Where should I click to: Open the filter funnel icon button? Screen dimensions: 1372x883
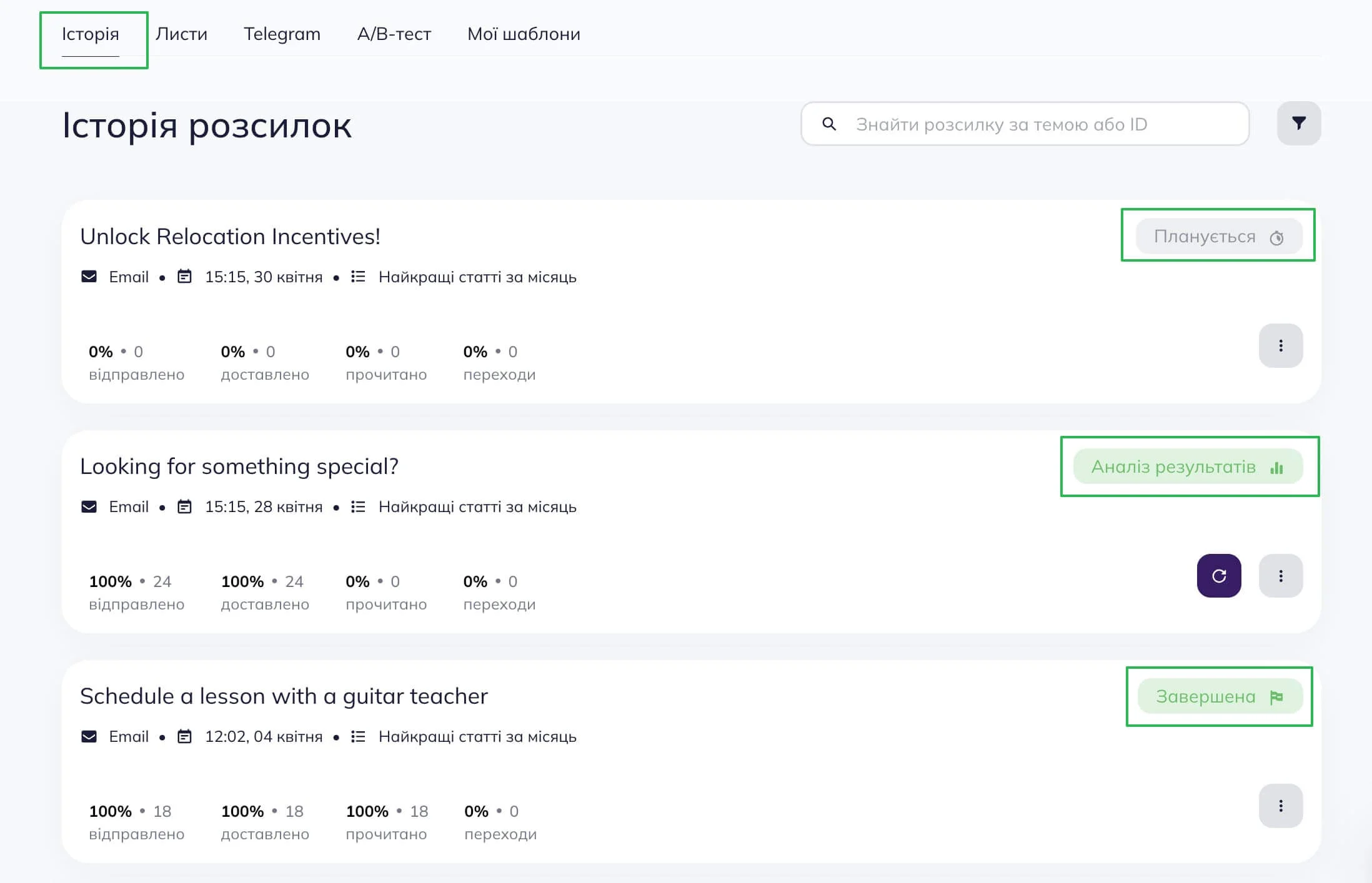click(x=1298, y=124)
